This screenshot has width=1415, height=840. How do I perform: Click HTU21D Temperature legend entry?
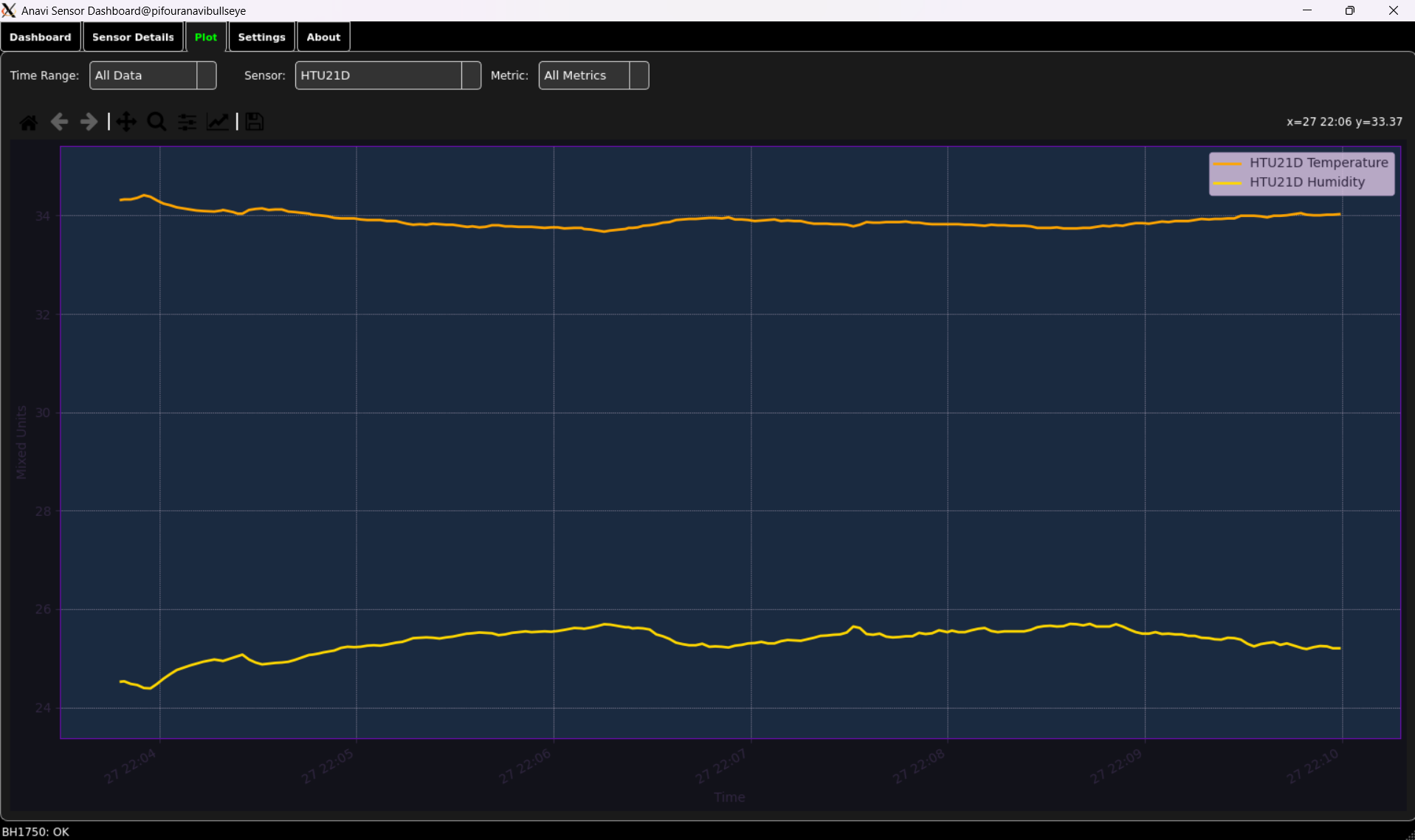1318,162
